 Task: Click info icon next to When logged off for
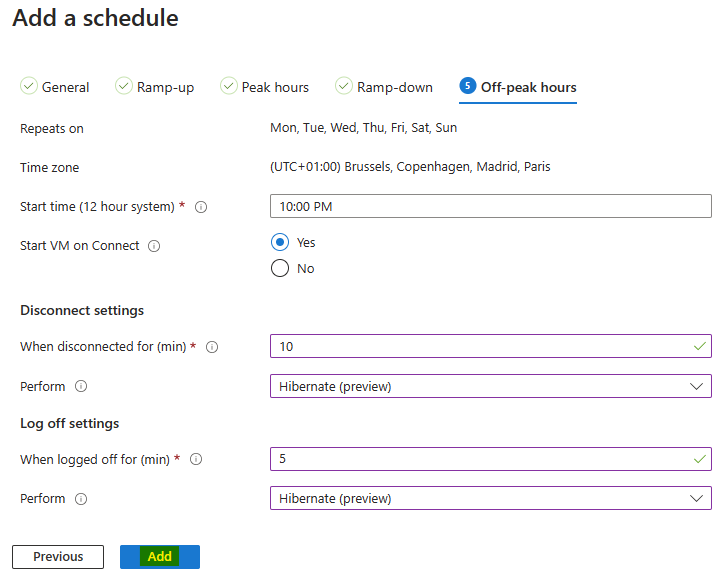196,459
